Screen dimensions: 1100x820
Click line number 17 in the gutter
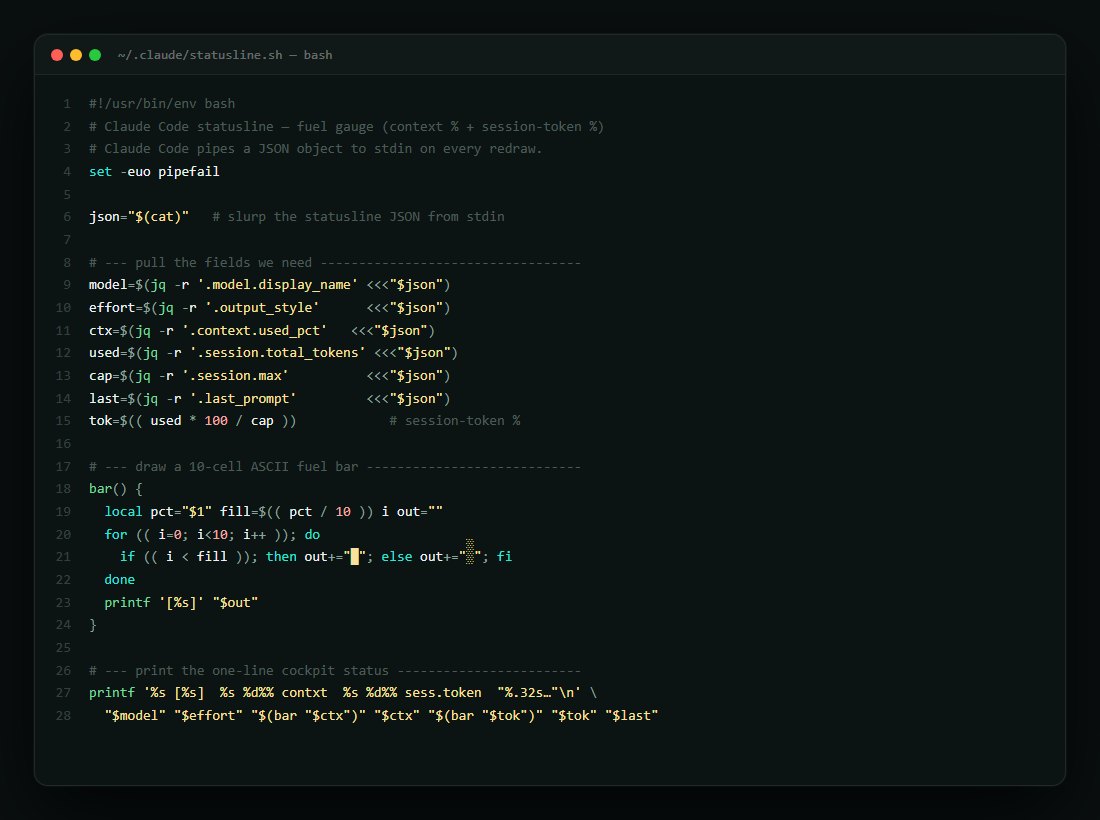[63, 466]
